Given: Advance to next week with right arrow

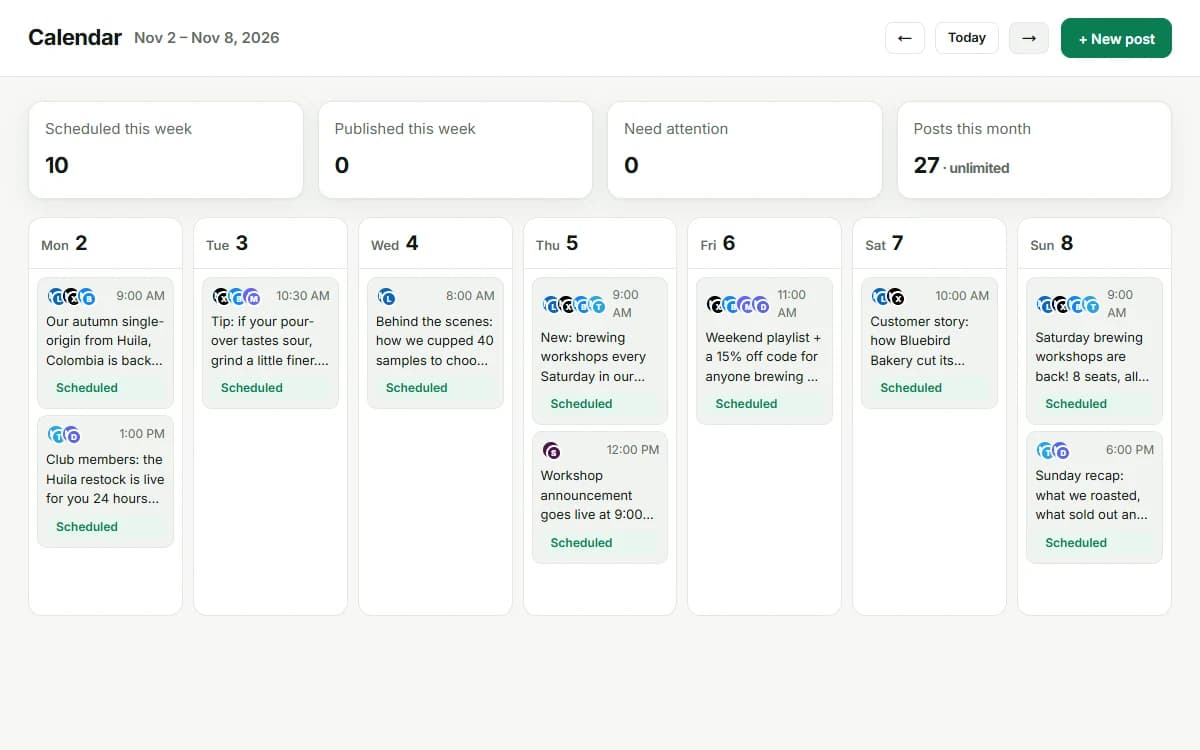Looking at the screenshot, I should 1029,38.
